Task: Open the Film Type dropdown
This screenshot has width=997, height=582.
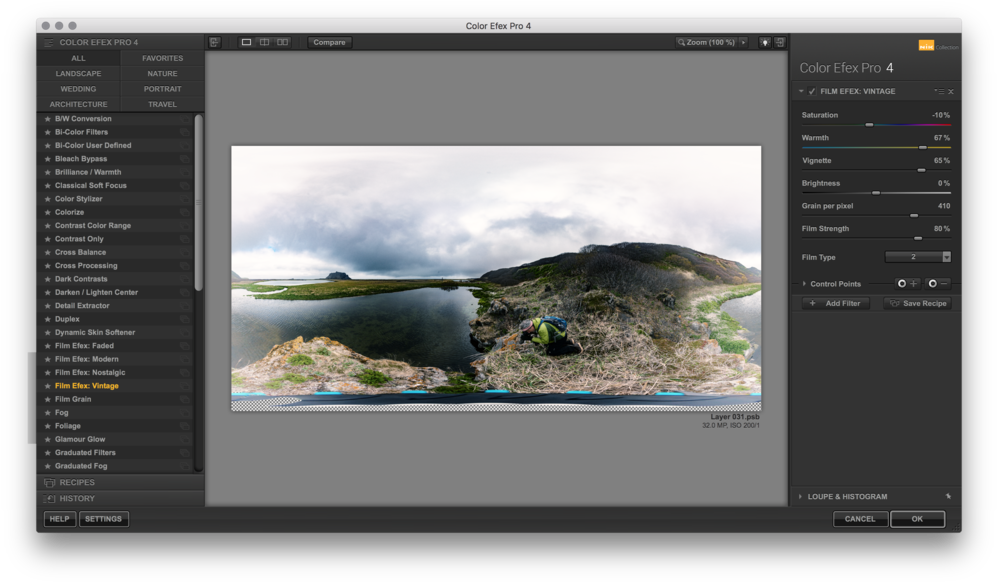Action: pos(946,257)
